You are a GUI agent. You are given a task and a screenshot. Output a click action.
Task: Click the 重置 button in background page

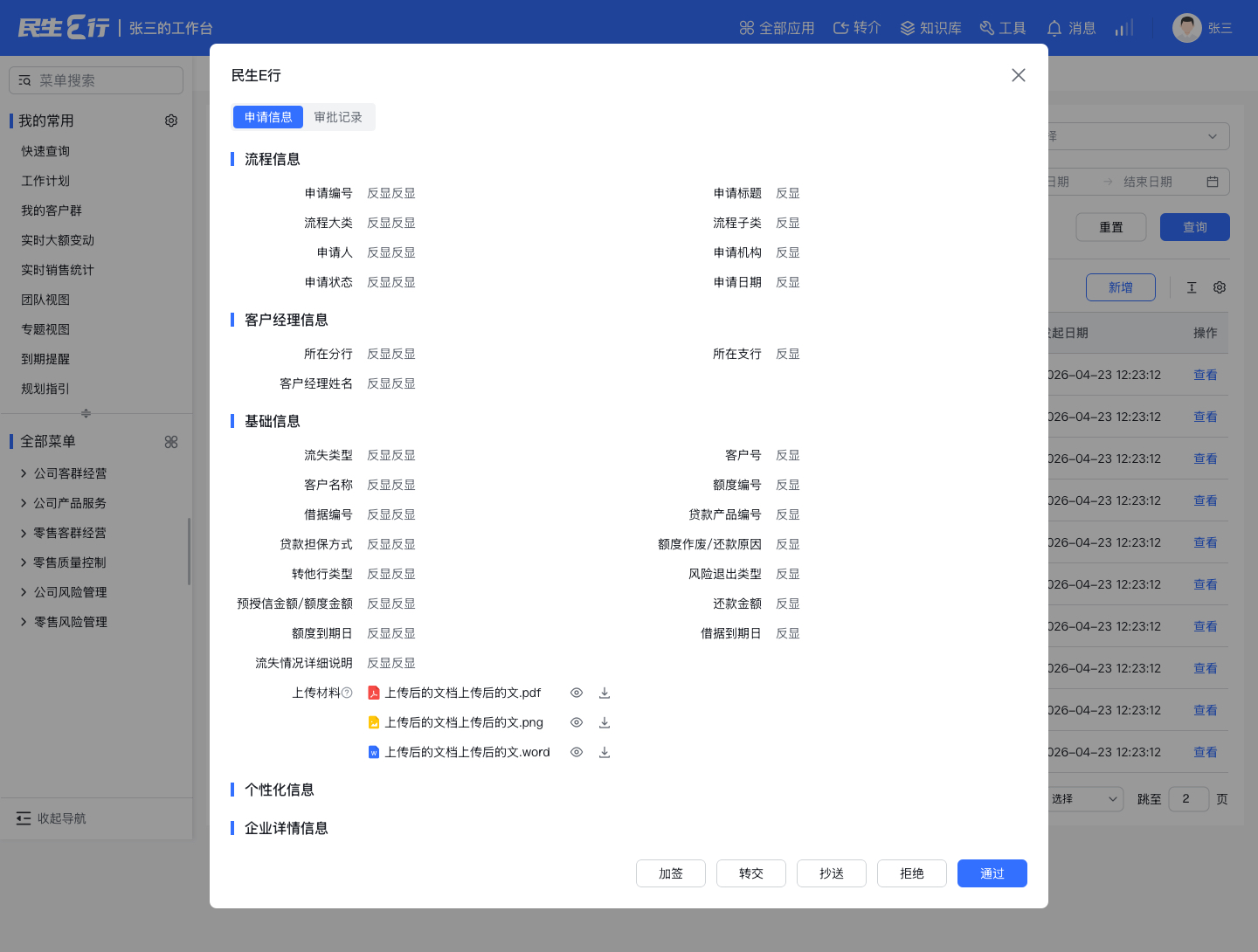pyautogui.click(x=1111, y=227)
